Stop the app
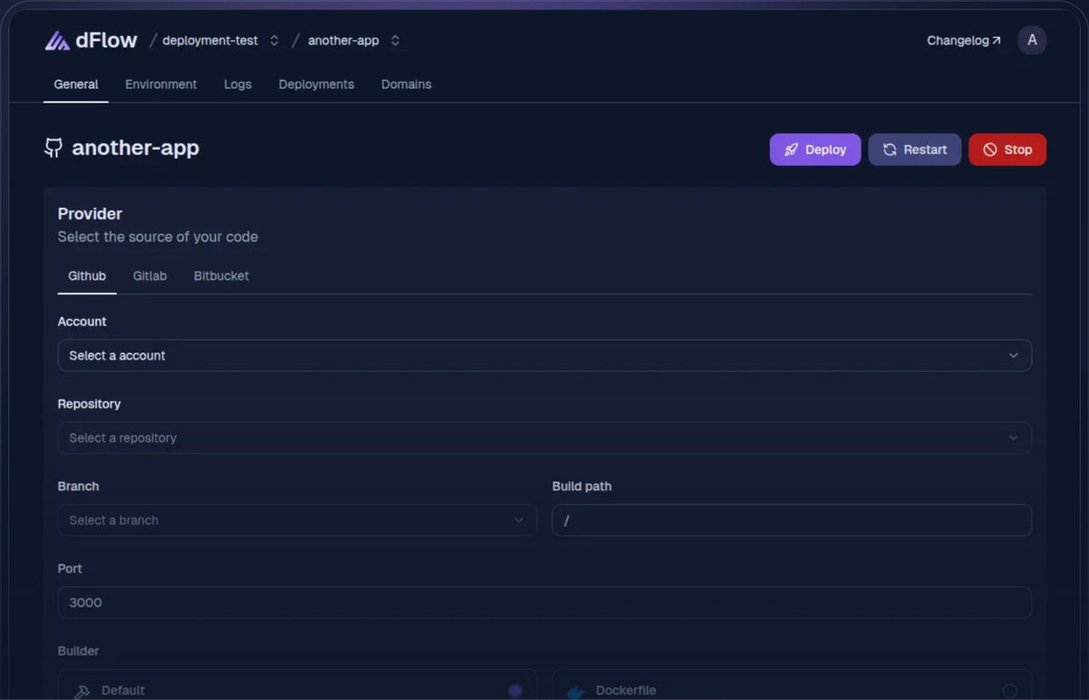Image resolution: width=1089 pixels, height=700 pixels. pyautogui.click(x=1007, y=149)
